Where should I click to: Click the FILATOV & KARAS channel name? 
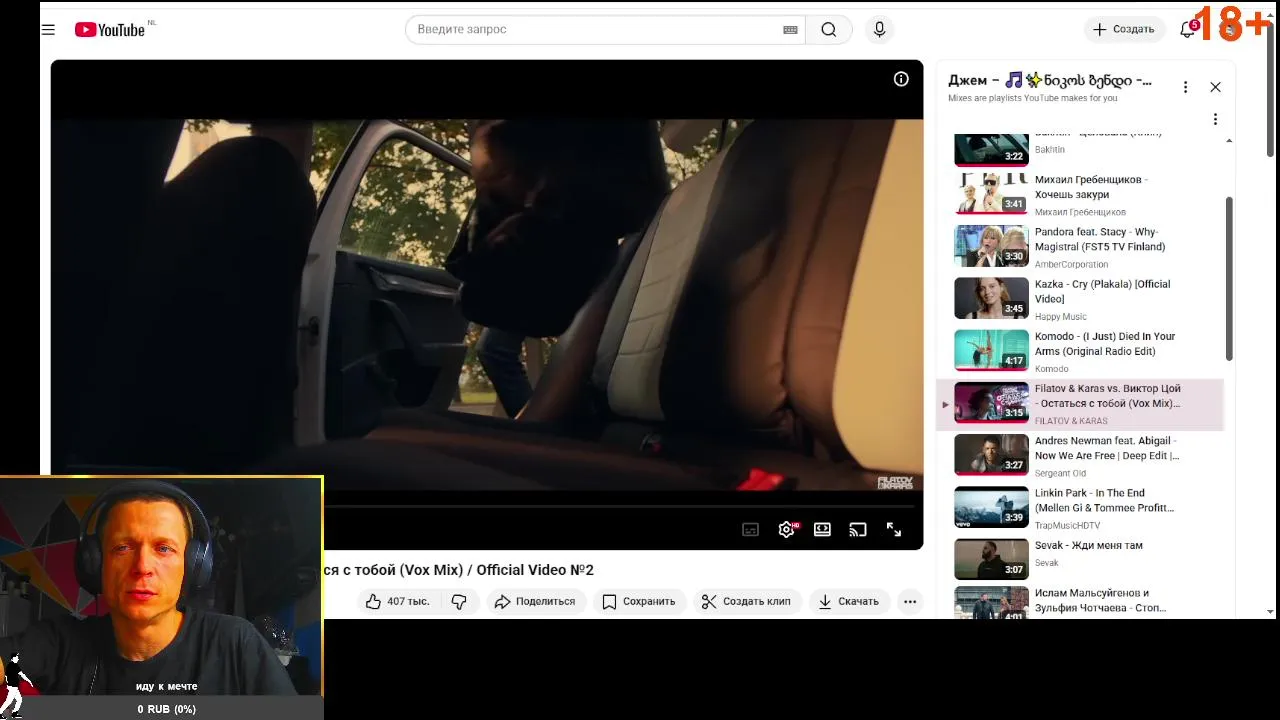[1071, 421]
